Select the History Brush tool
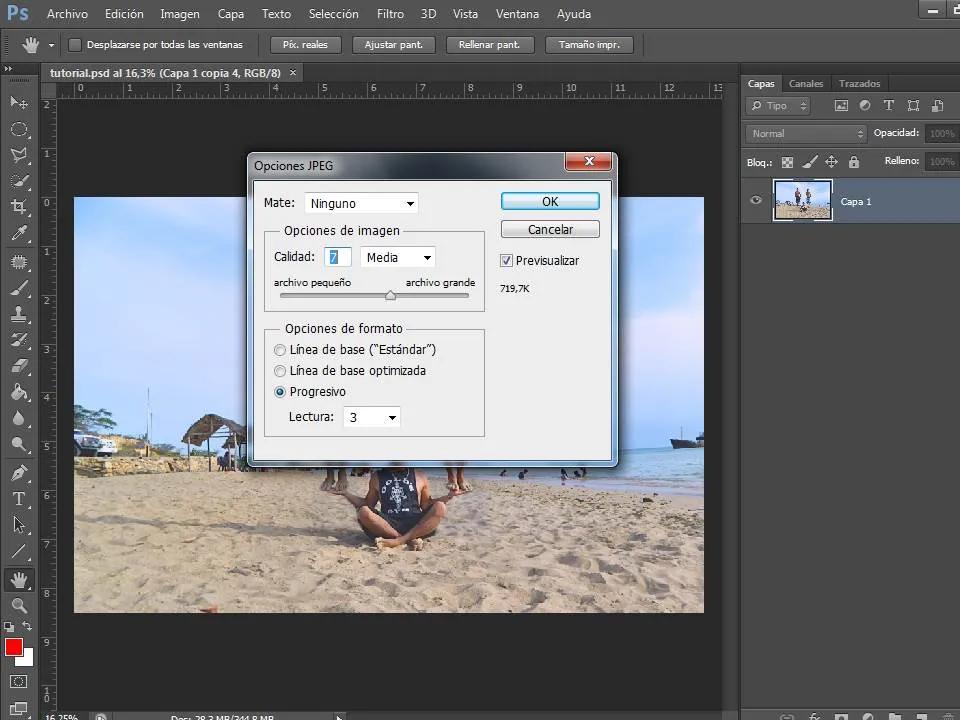Screen dimensions: 960x720 [x=19, y=340]
